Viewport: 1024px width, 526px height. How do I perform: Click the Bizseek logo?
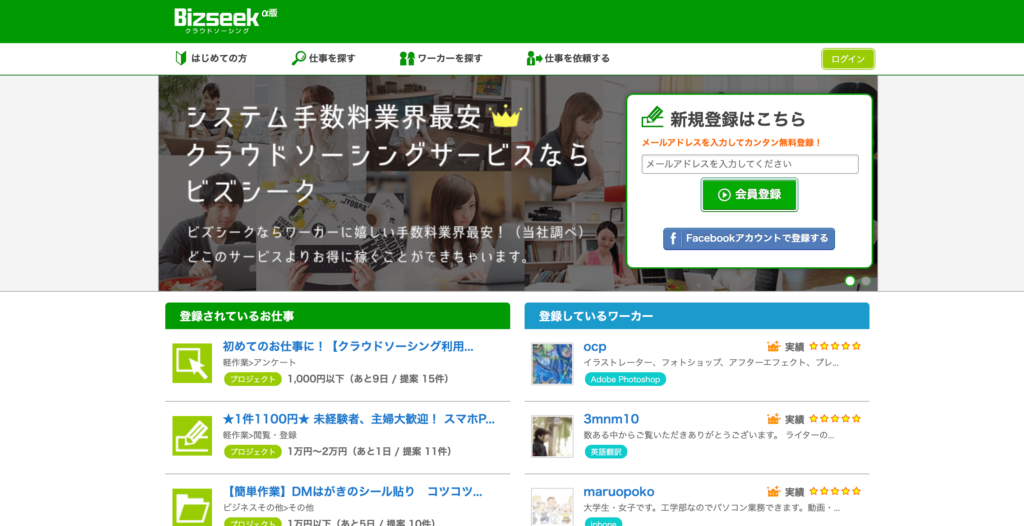(225, 20)
